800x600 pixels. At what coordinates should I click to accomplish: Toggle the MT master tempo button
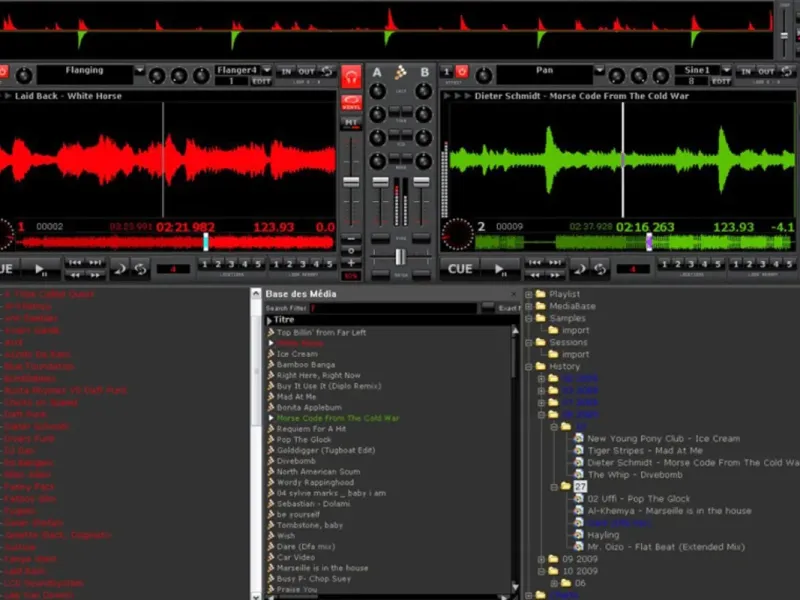pos(351,123)
